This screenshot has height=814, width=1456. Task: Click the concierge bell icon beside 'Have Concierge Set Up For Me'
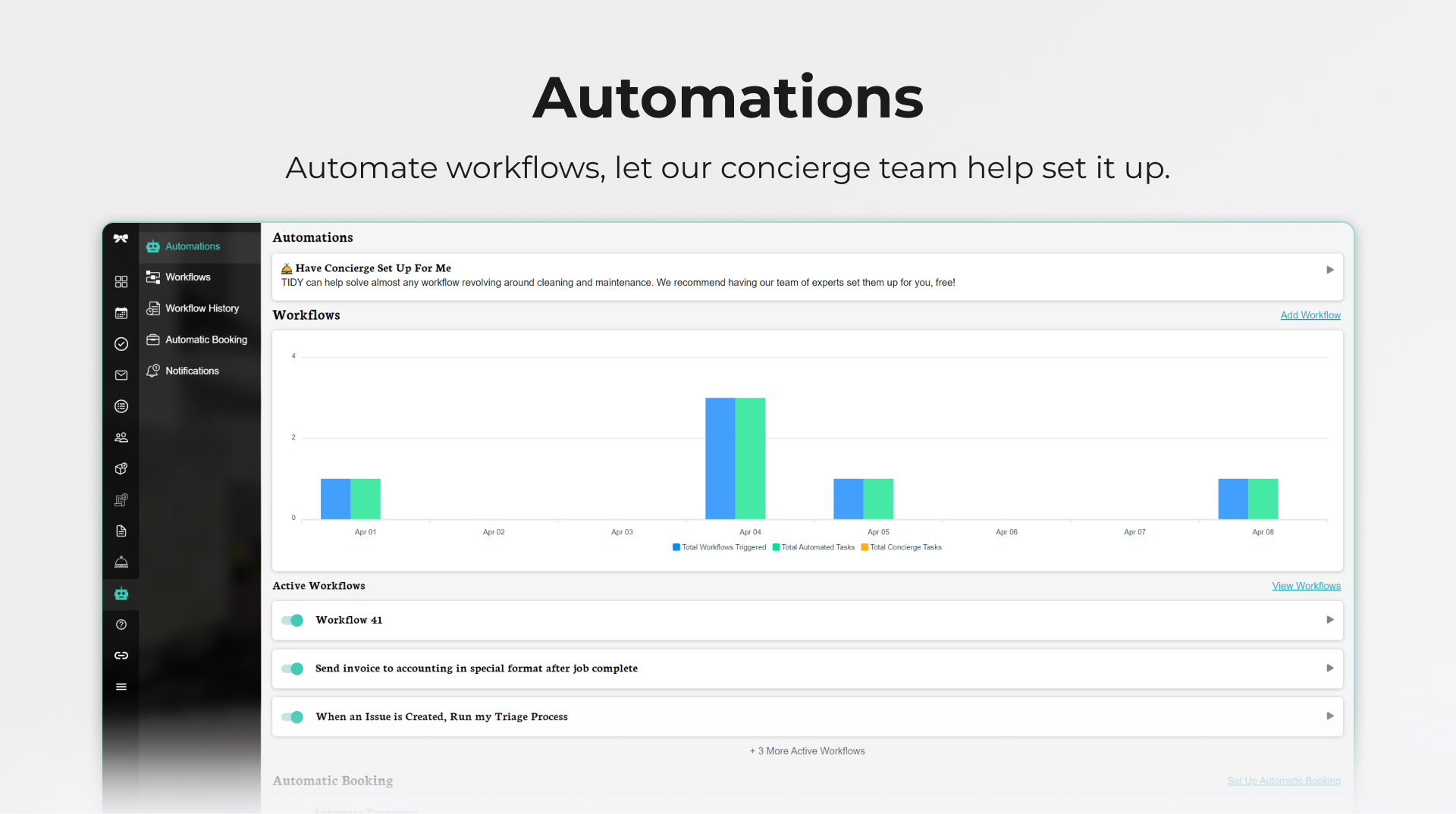(287, 268)
